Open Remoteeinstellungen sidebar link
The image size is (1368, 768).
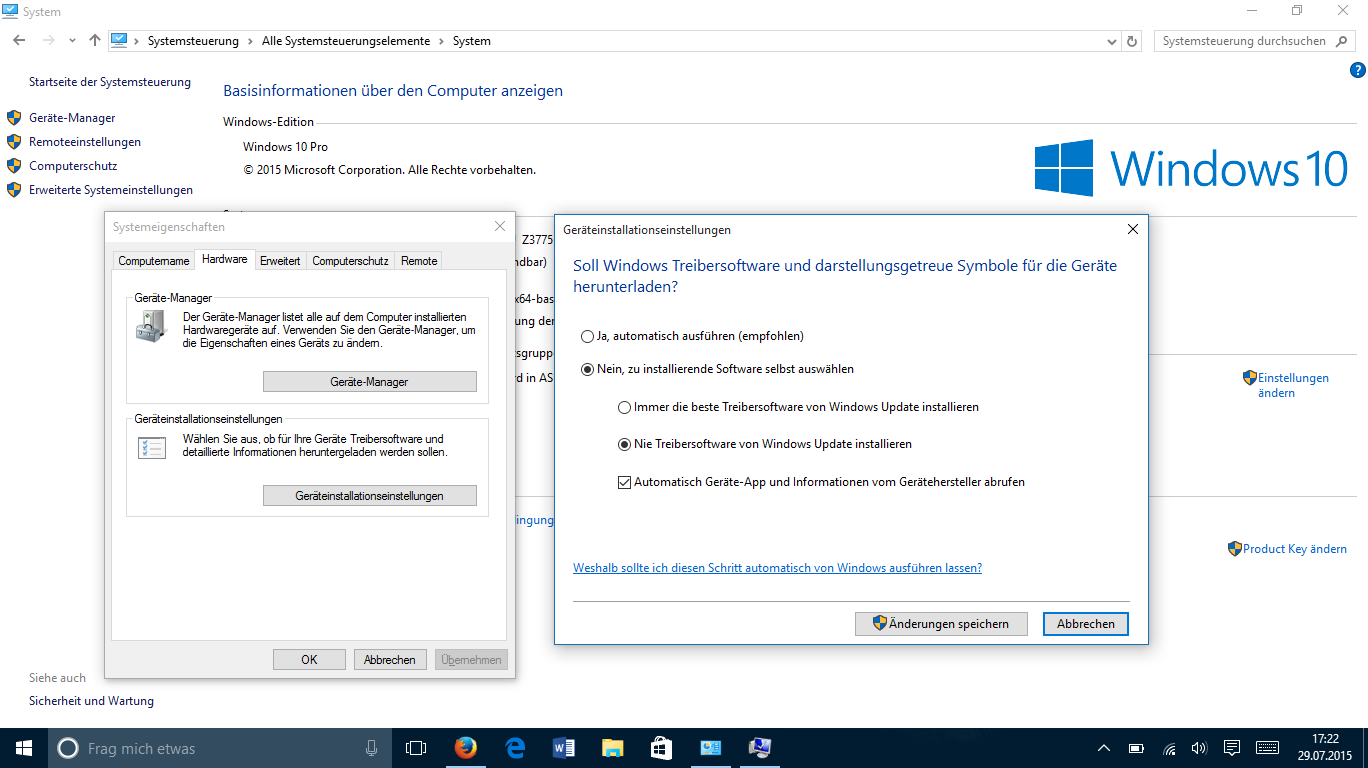point(85,142)
